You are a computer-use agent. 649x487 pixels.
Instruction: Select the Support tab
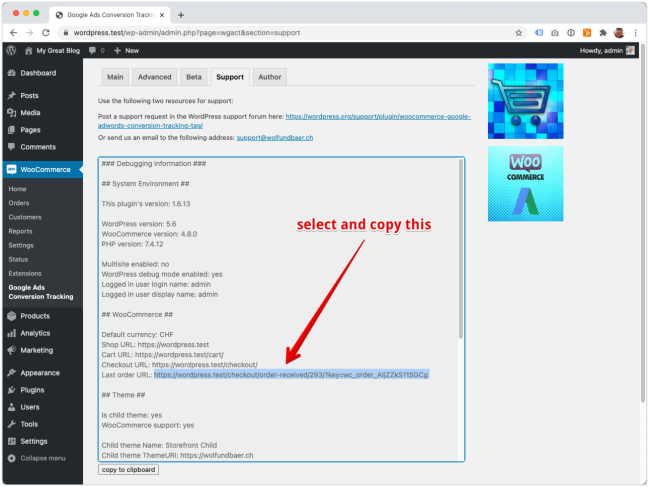pyautogui.click(x=230, y=77)
